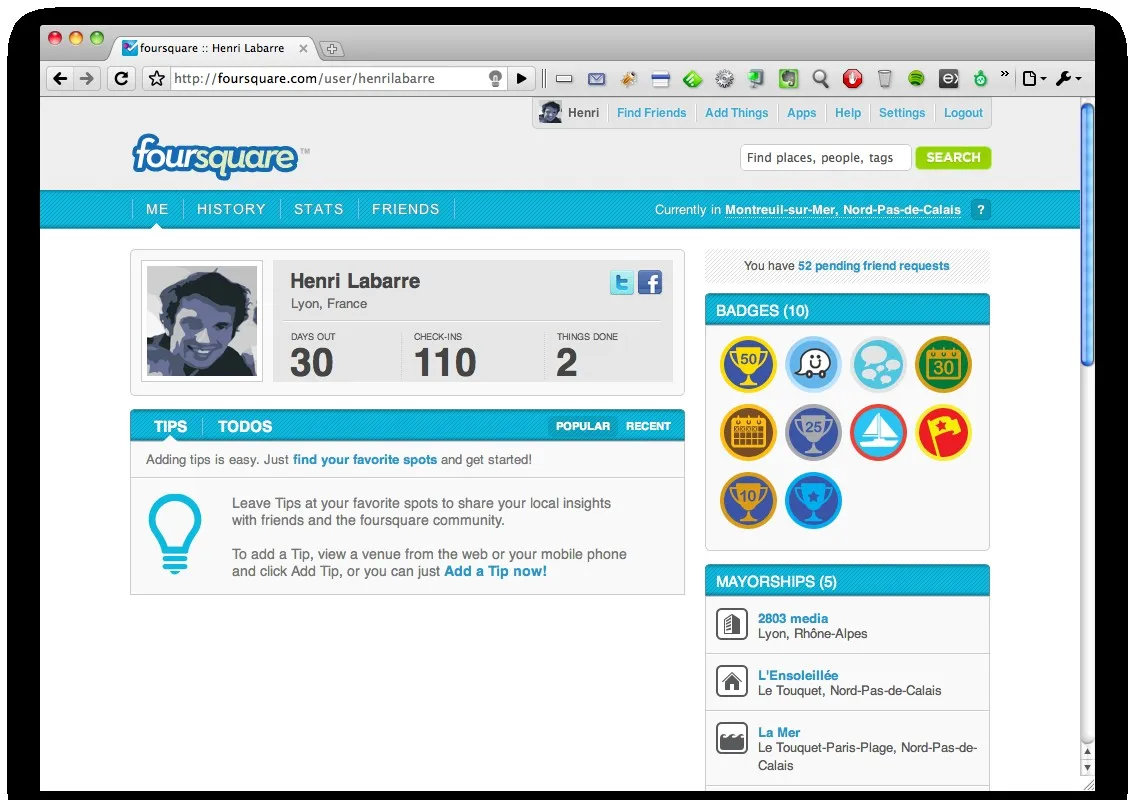Open Henri Labarre's profile photo
Screen dimensions: 1135x800
coord(202,321)
